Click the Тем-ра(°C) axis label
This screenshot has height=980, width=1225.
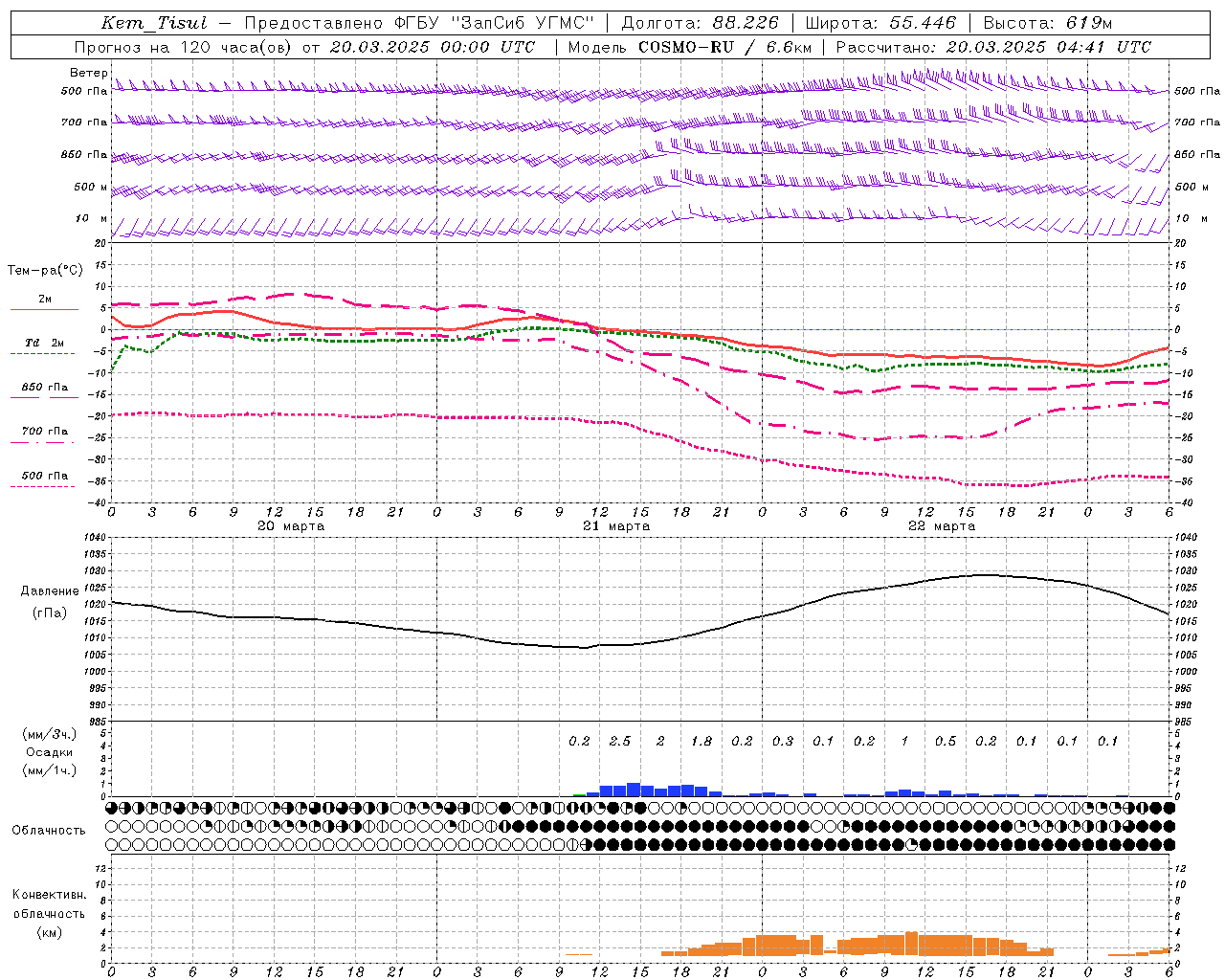[x=45, y=271]
